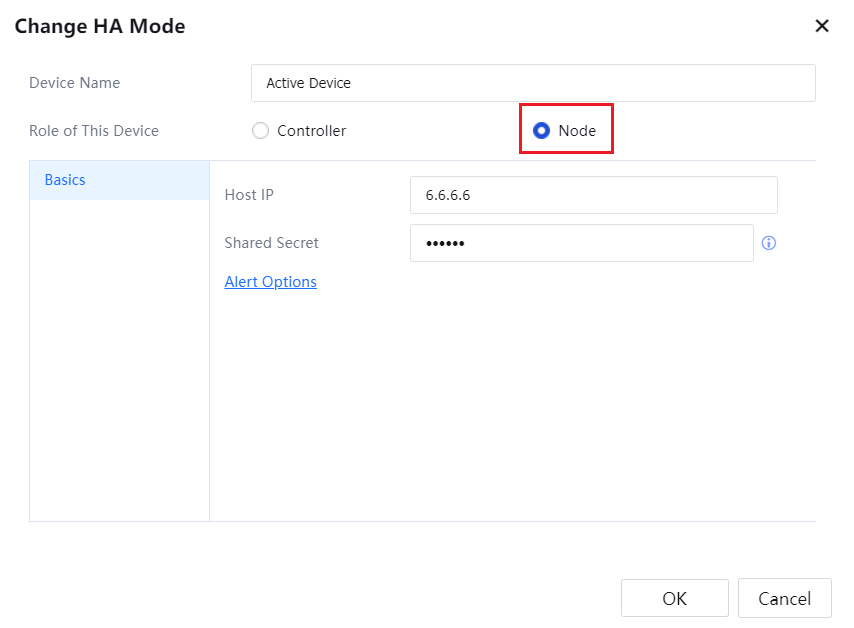Click the Role of This Device label
This screenshot has width=854, height=628.
coord(94,131)
